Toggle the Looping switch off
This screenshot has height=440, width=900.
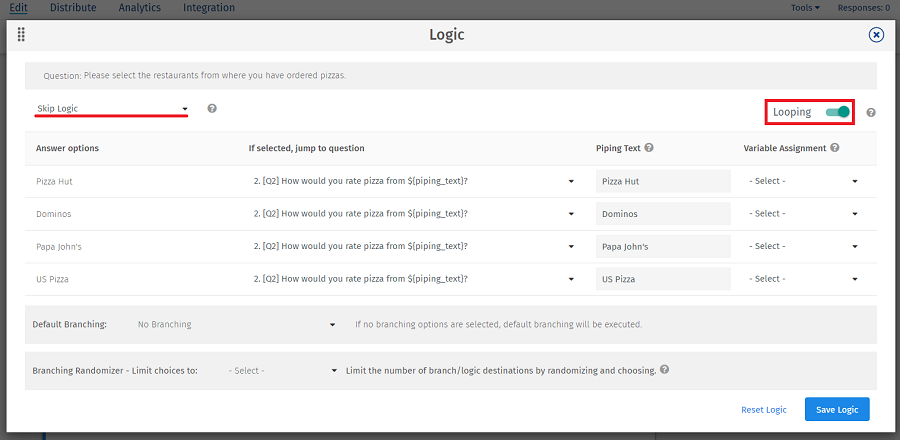click(837, 112)
